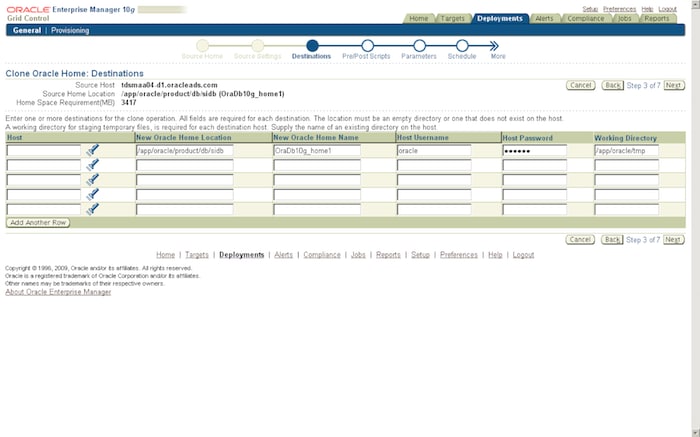Focus the first row Host field
Viewport: 700px width, 437px height.
pyautogui.click(x=44, y=150)
